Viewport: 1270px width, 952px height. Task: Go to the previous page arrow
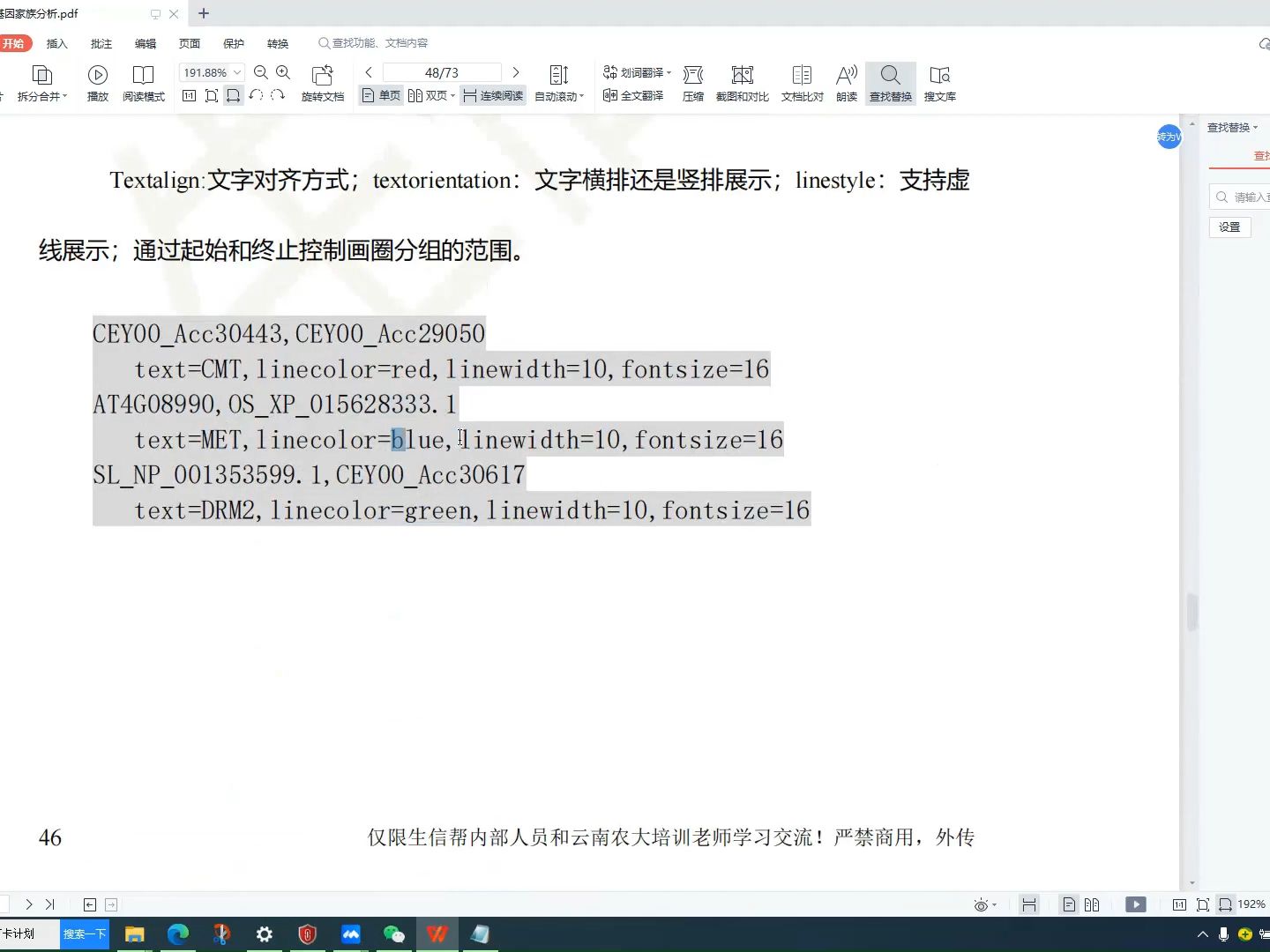point(369,72)
